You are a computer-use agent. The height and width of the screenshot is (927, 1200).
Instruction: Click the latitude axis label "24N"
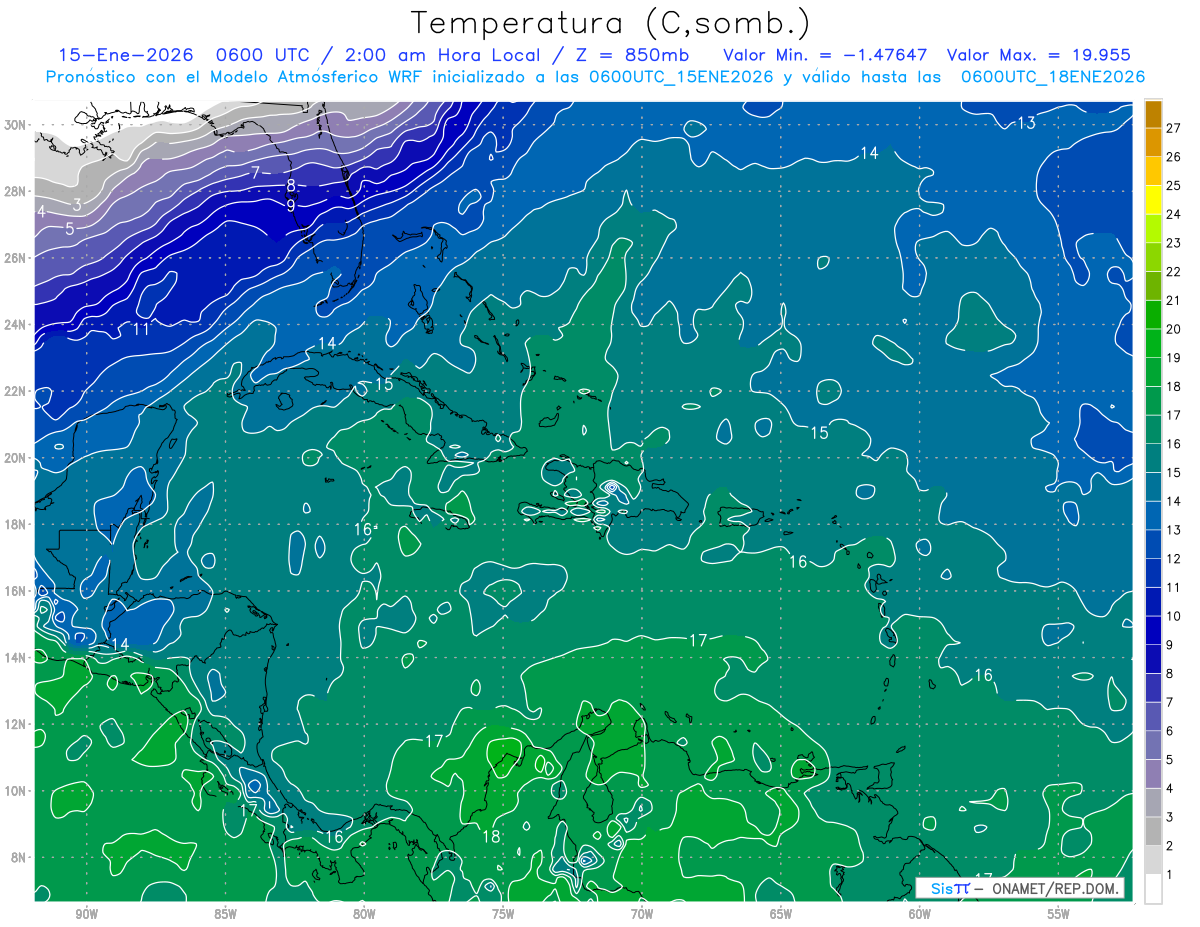click(x=16, y=325)
